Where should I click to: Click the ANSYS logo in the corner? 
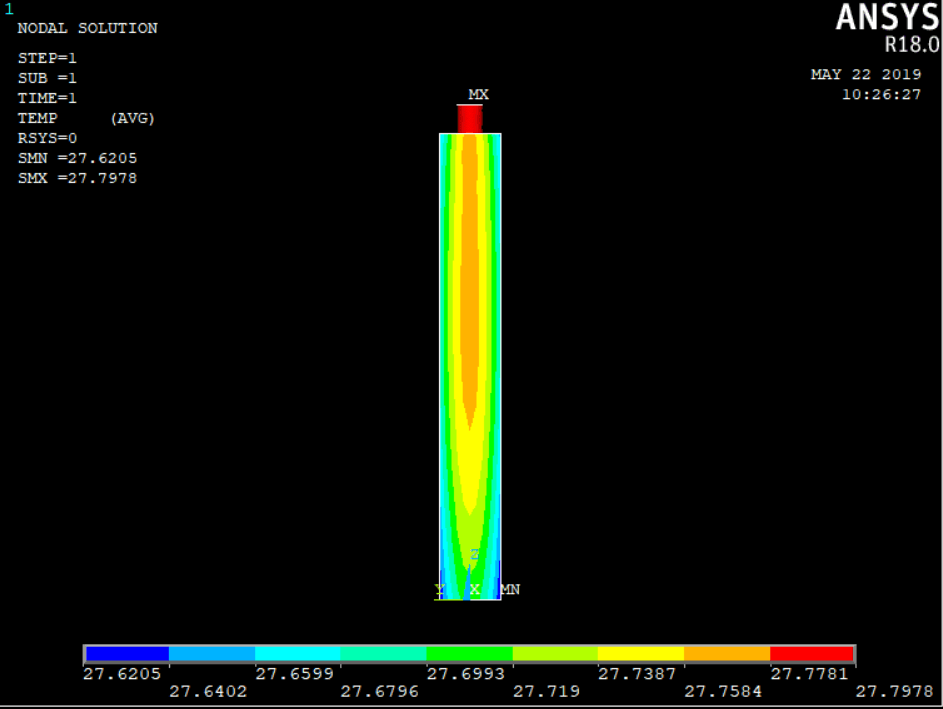tap(887, 17)
